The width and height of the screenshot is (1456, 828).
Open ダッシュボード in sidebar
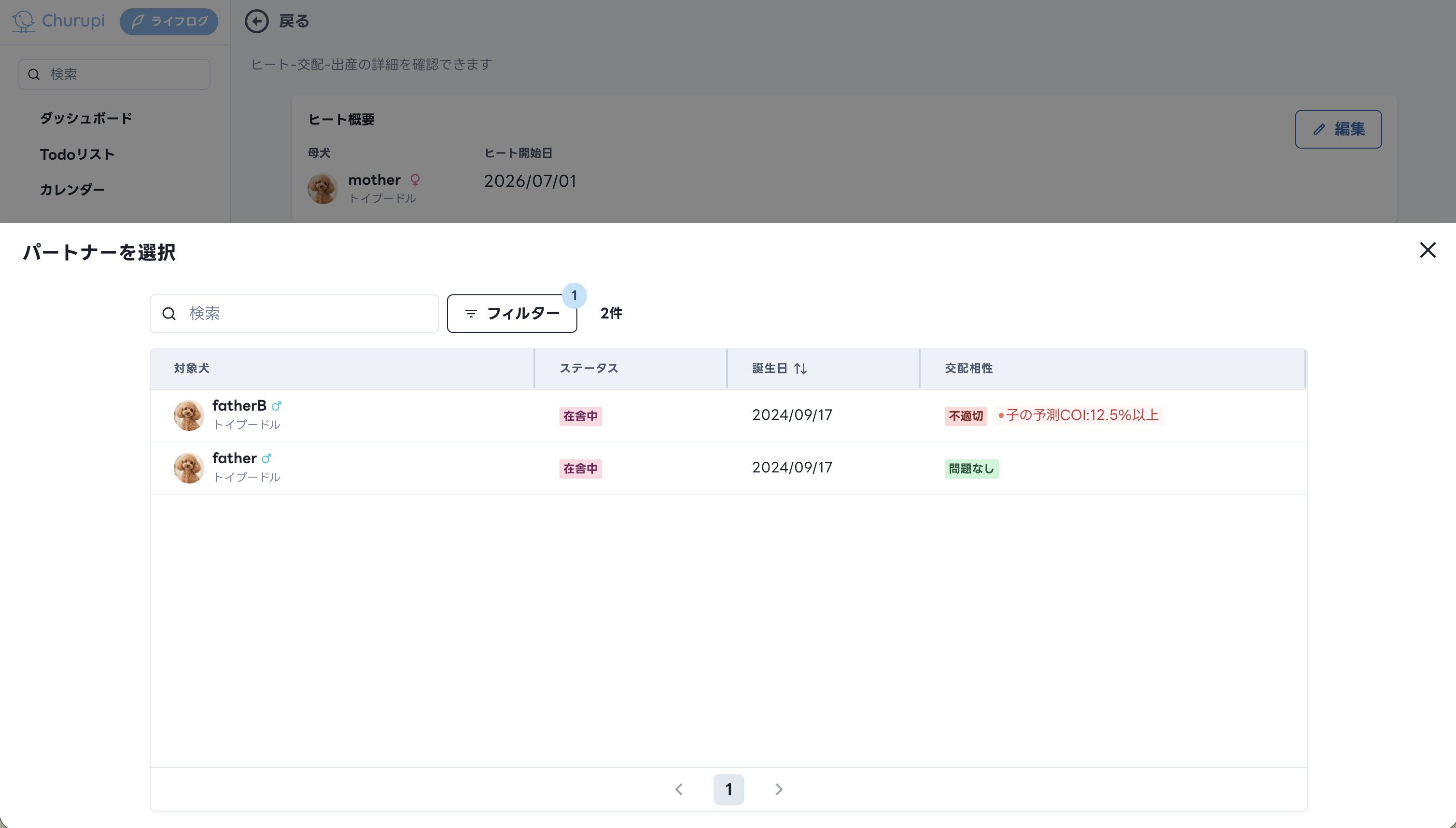[x=86, y=118]
